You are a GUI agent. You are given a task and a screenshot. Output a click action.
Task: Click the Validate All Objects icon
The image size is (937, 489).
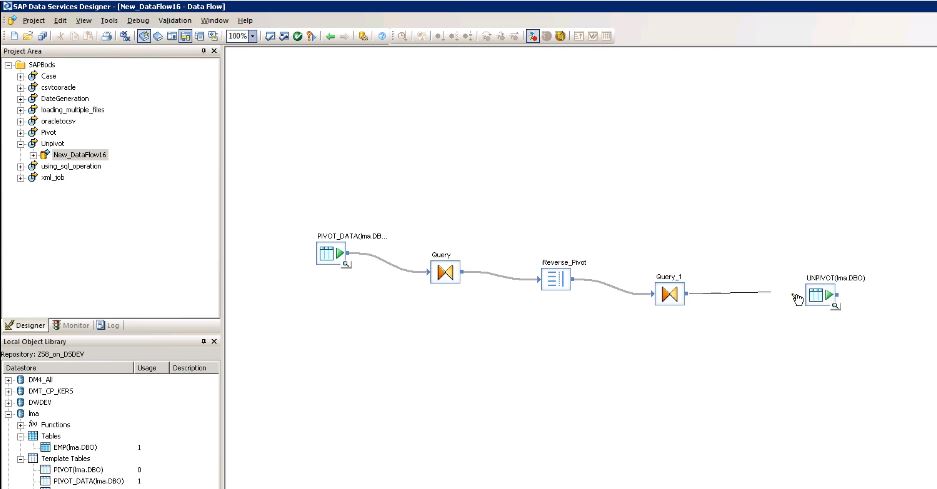[284, 36]
